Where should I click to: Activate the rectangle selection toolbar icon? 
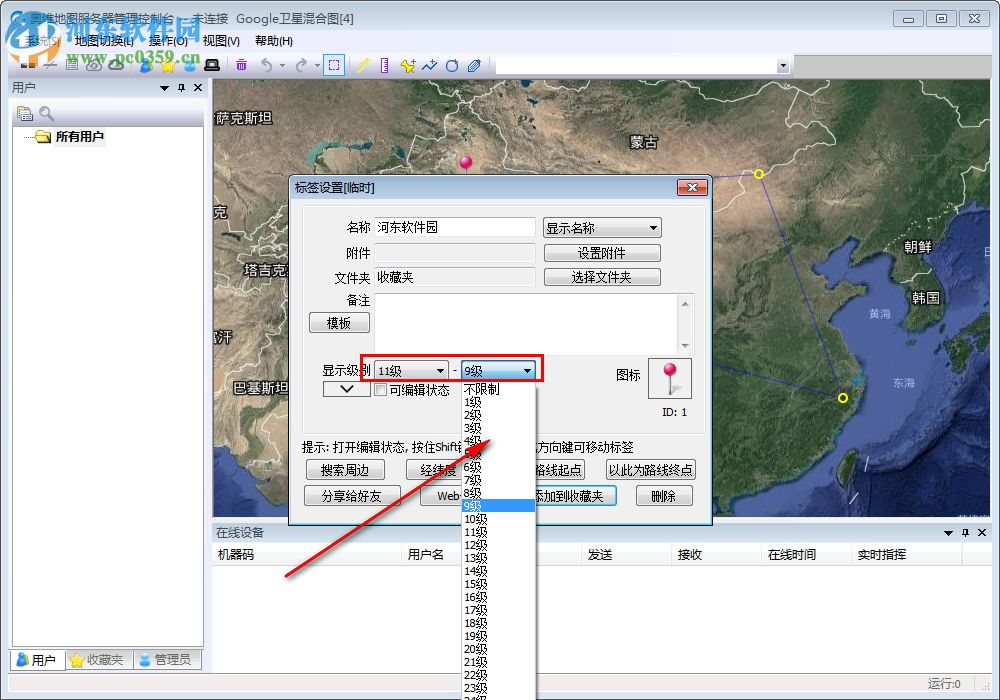pyautogui.click(x=335, y=65)
